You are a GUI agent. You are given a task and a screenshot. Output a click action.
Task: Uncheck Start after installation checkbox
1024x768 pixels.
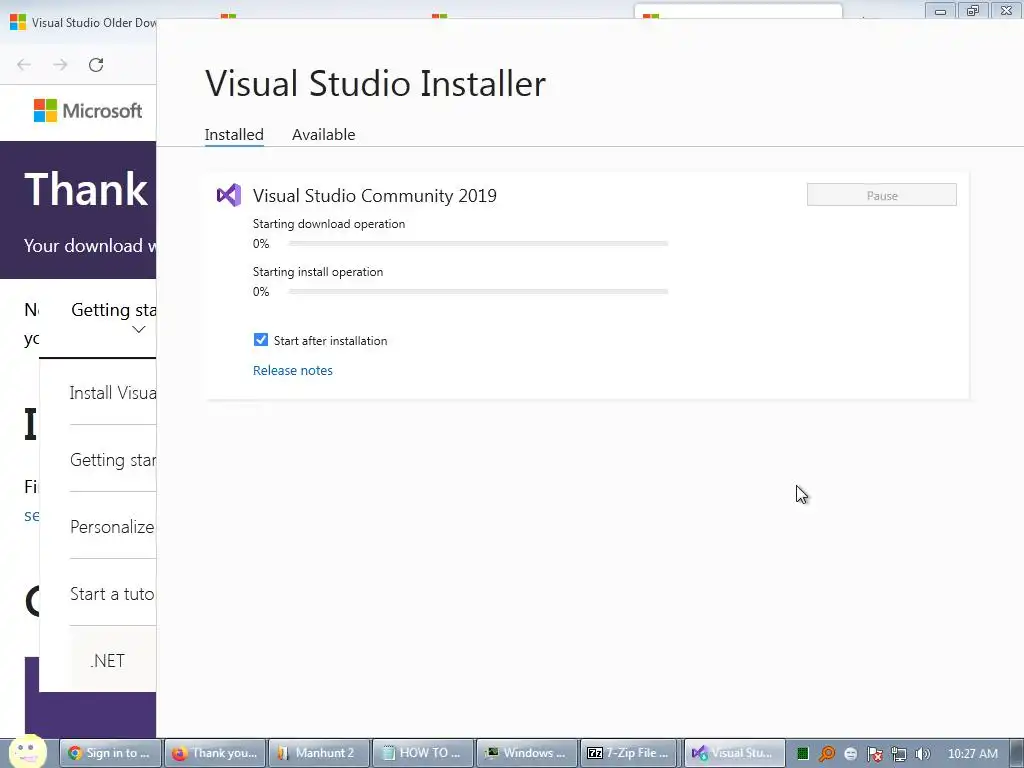tap(261, 340)
